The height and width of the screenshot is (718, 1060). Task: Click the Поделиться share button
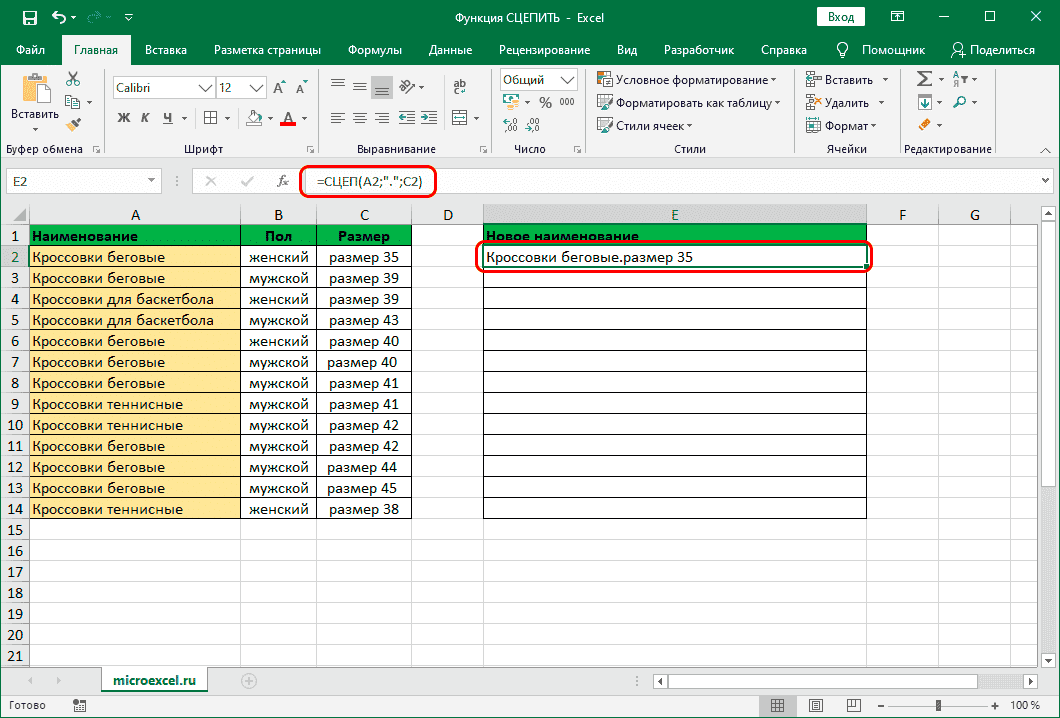(x=993, y=49)
